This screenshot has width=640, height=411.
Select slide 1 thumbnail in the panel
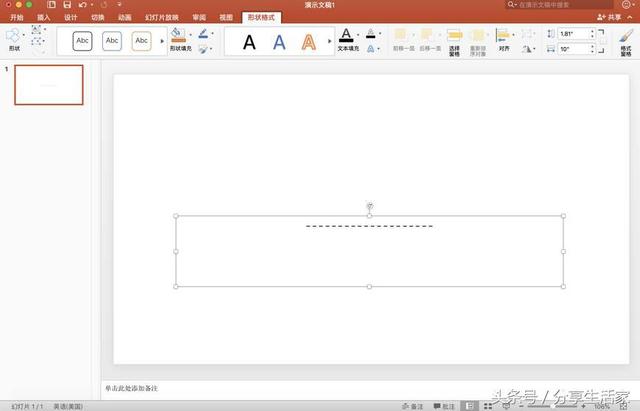tap(48, 86)
